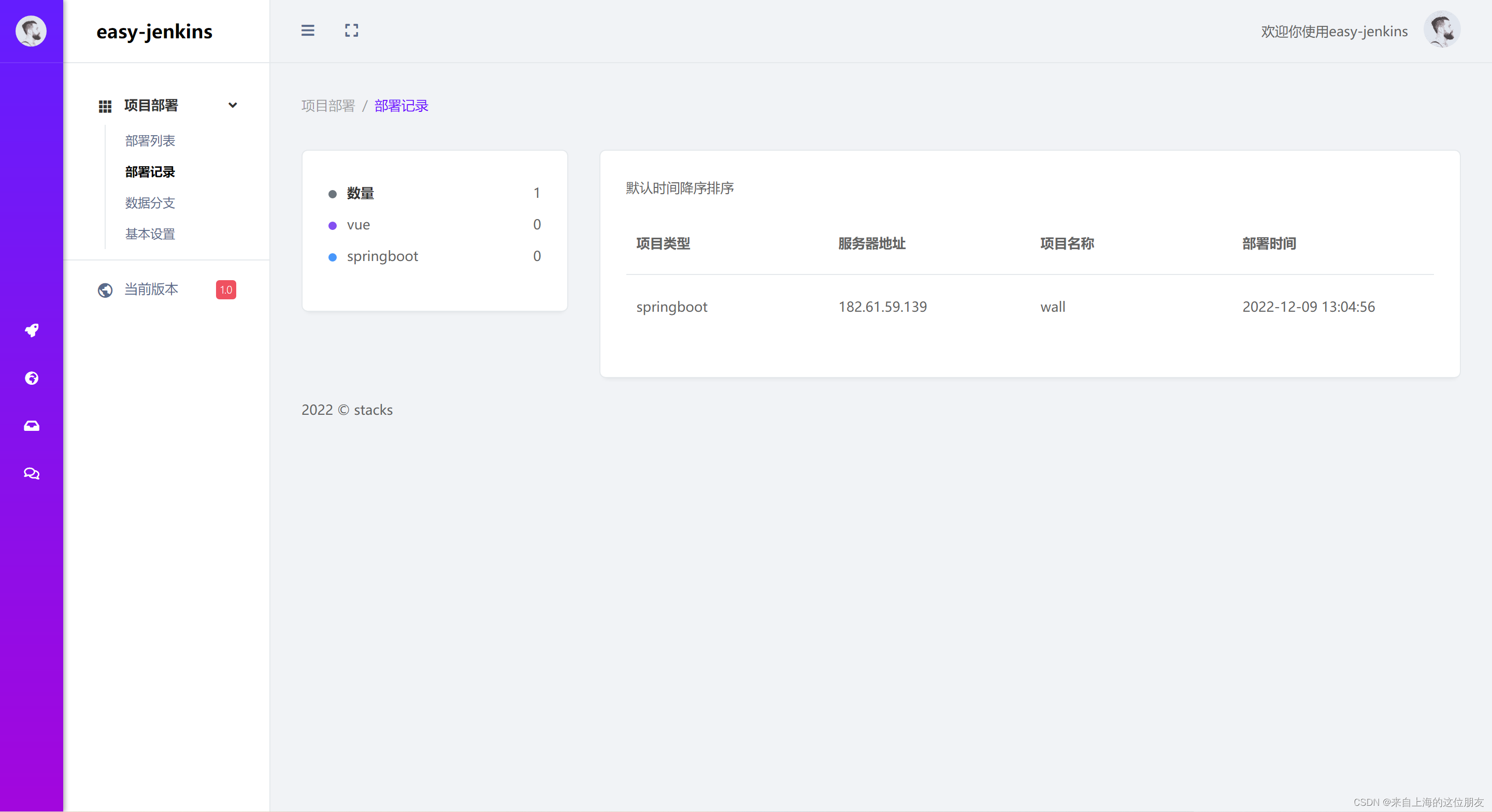Click the globe icon beside 当前版本
The image size is (1492, 812).
[x=105, y=289]
